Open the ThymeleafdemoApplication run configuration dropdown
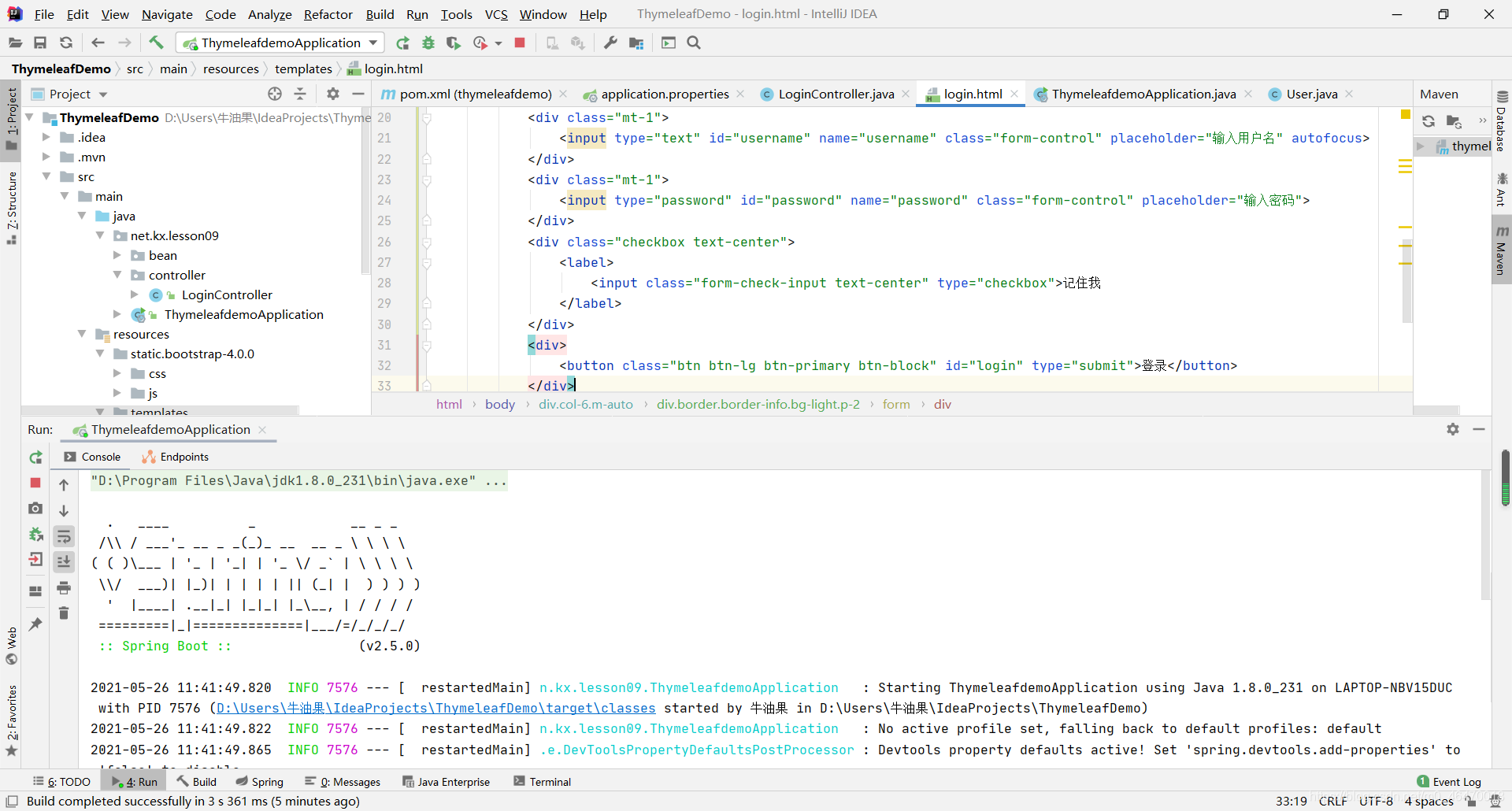 click(280, 43)
